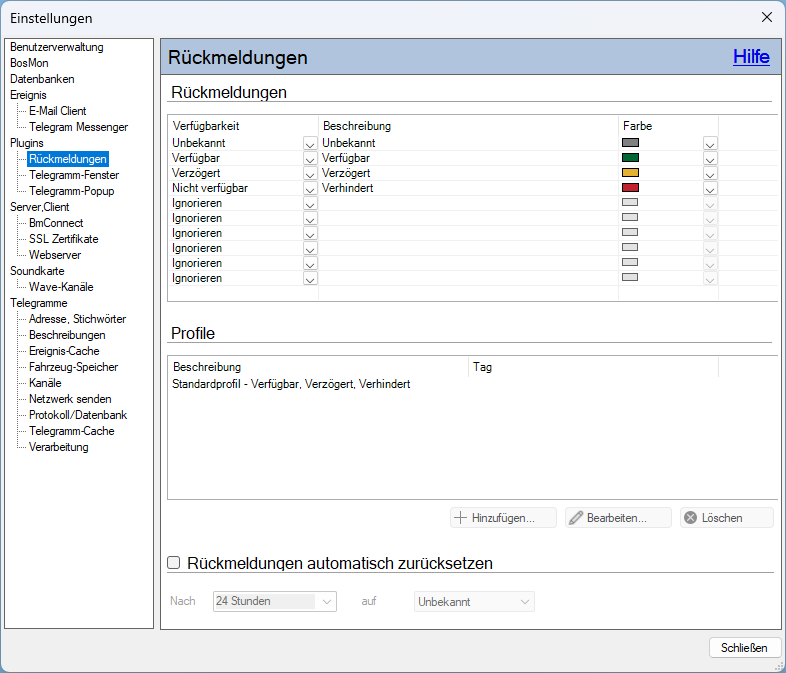
Task: Select the Standardprofil row in Profile list
Action: click(291, 384)
